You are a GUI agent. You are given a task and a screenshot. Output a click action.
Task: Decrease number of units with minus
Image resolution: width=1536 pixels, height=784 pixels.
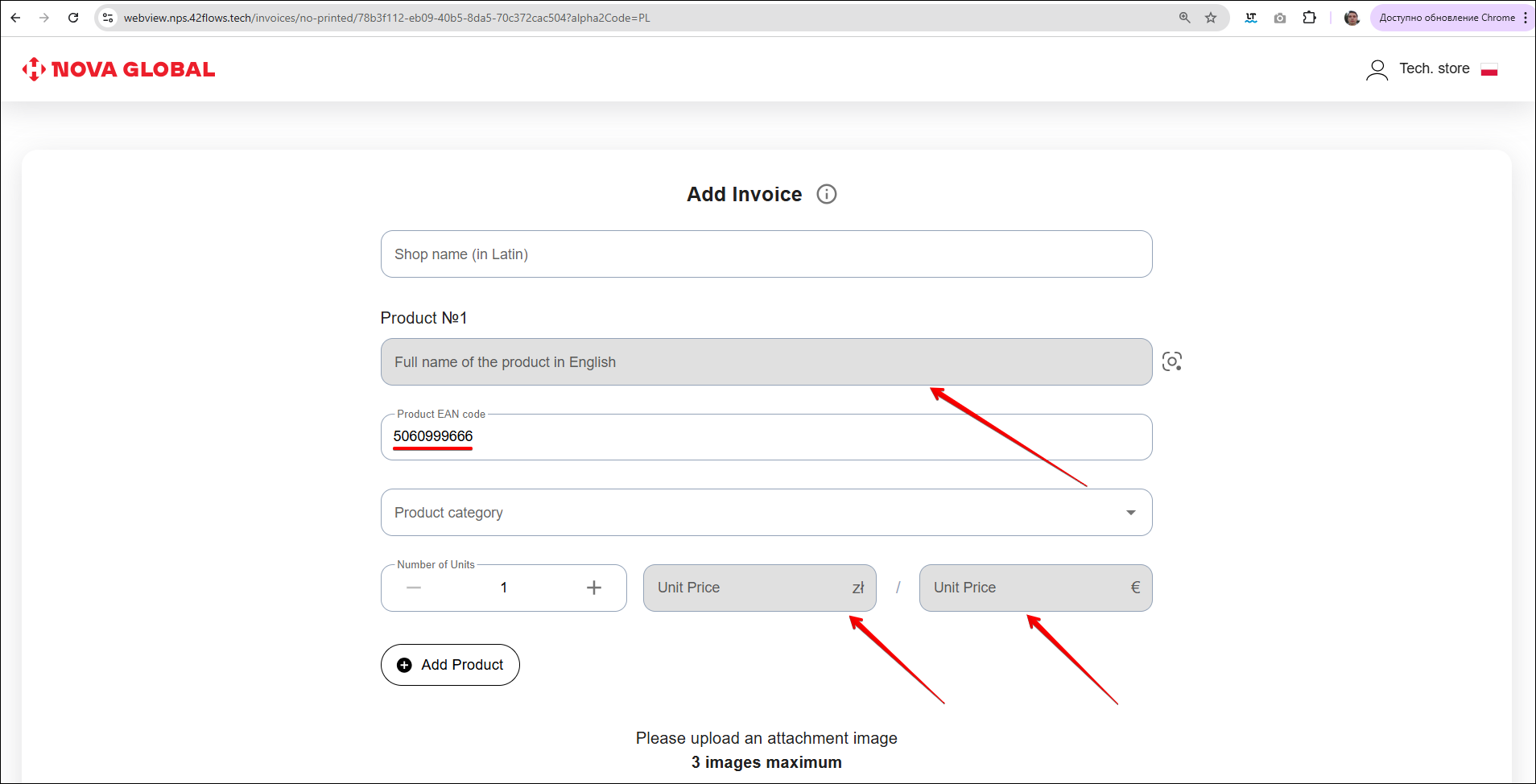click(x=414, y=588)
